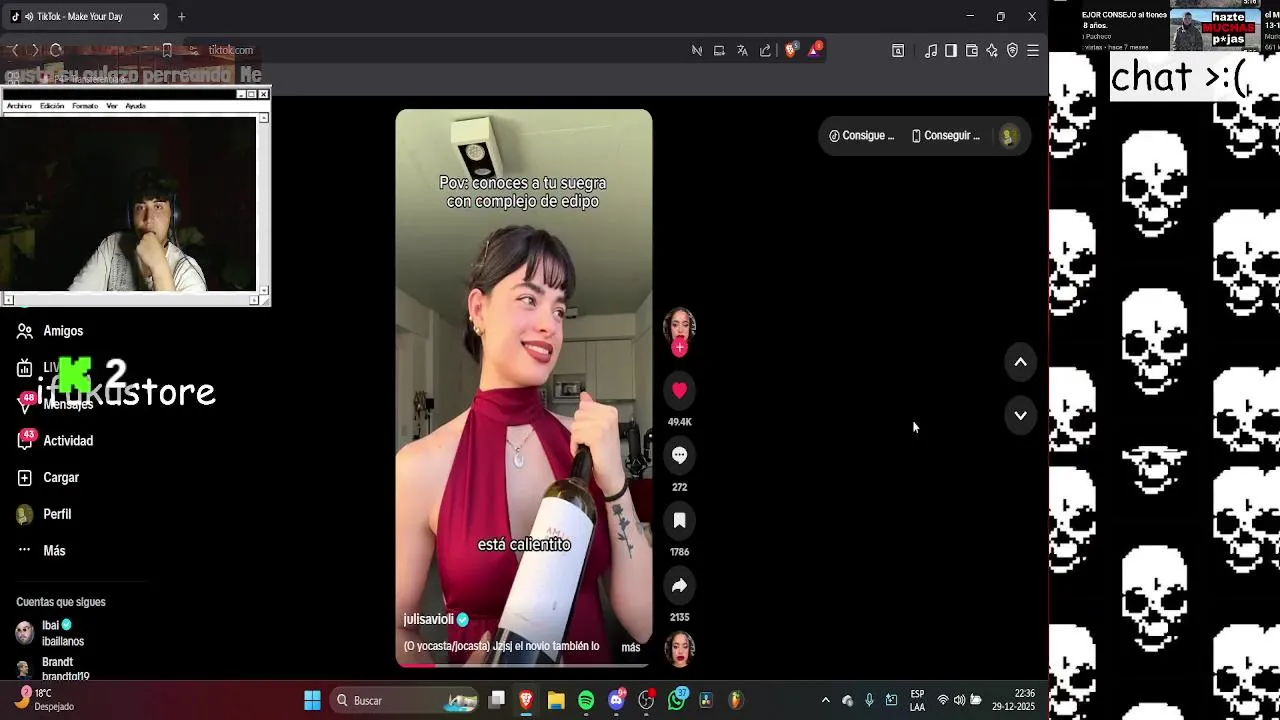Image resolution: width=1280 pixels, height=720 pixels.
Task: Expand the Más option in sidebar
Action: (41, 551)
